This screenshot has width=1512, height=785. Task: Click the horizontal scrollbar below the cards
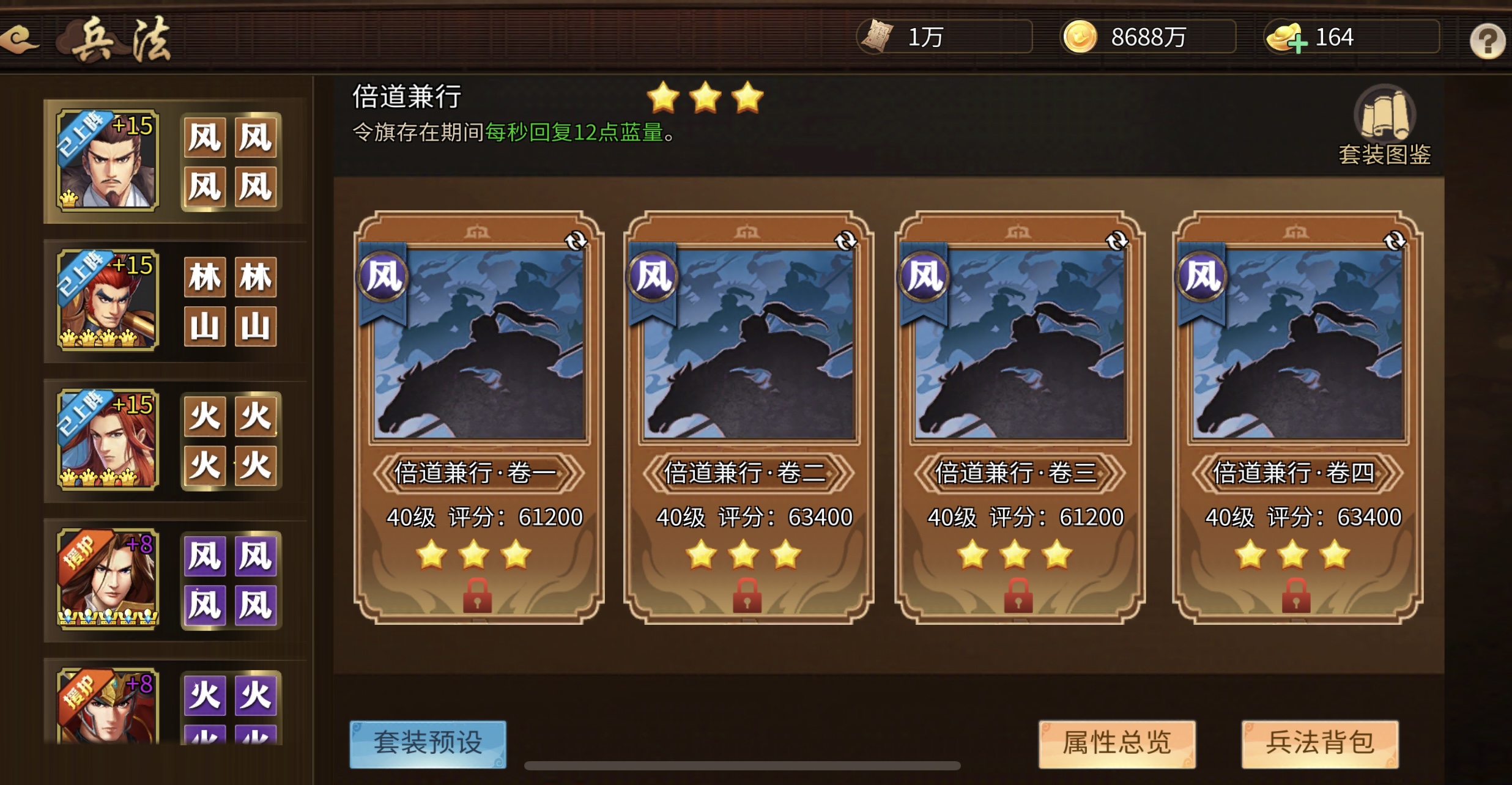click(x=743, y=765)
